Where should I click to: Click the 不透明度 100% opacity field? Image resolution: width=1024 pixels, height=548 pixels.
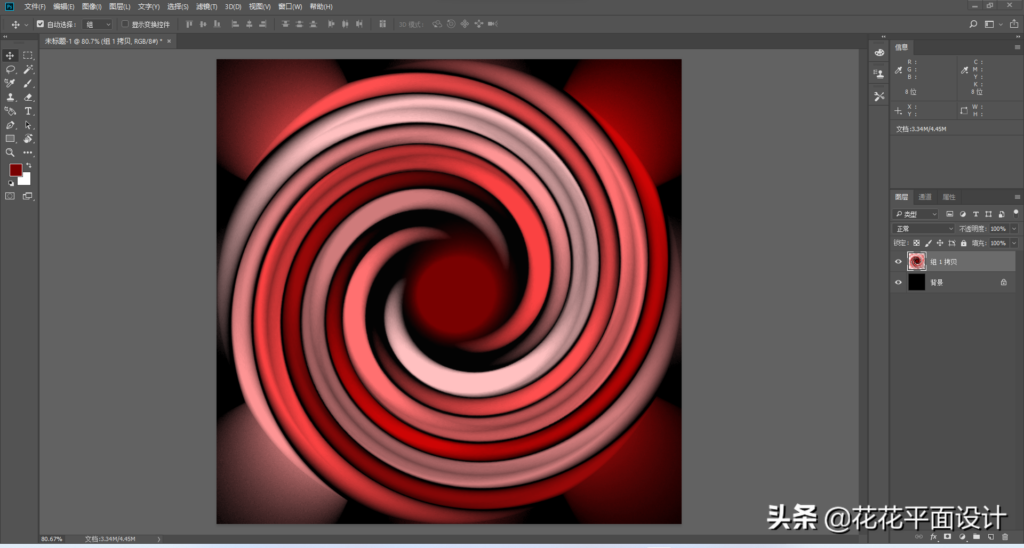(x=998, y=229)
